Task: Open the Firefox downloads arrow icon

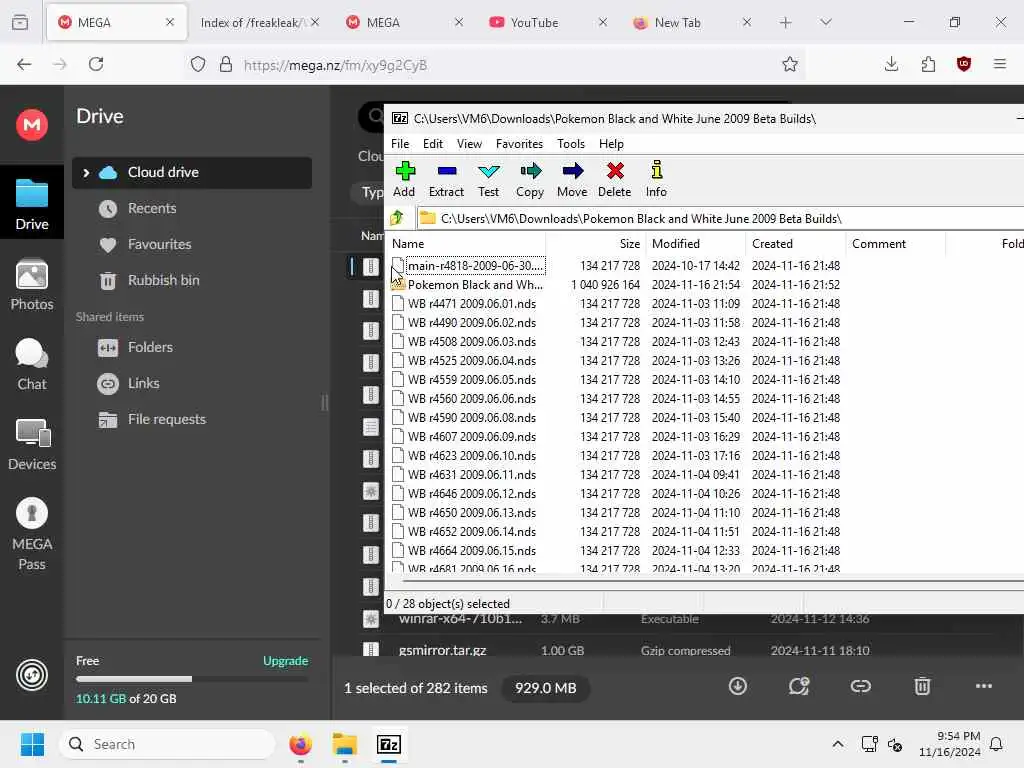Action: 891,64
